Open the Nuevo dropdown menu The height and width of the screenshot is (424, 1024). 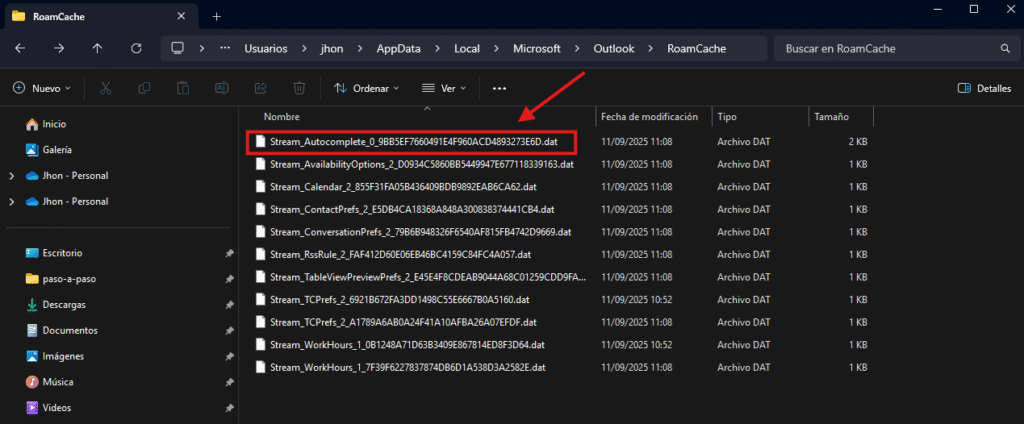[42, 88]
